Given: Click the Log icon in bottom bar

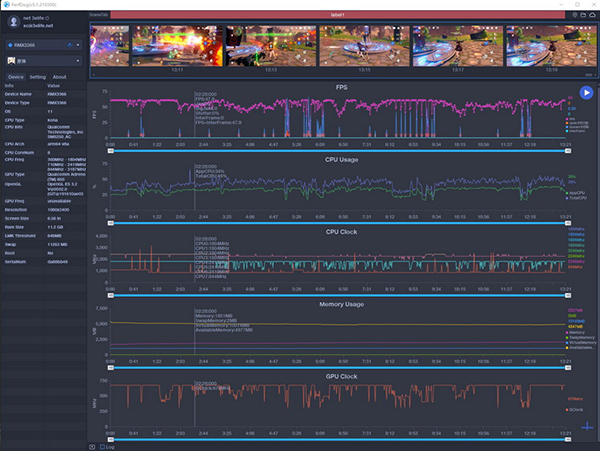Looking at the screenshot, I should point(106,446).
